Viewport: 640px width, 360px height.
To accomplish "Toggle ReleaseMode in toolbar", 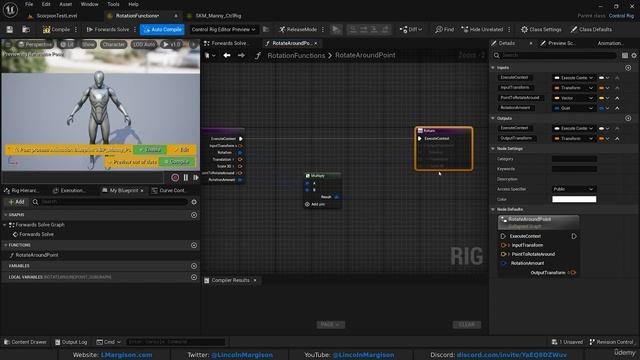I will [298, 29].
